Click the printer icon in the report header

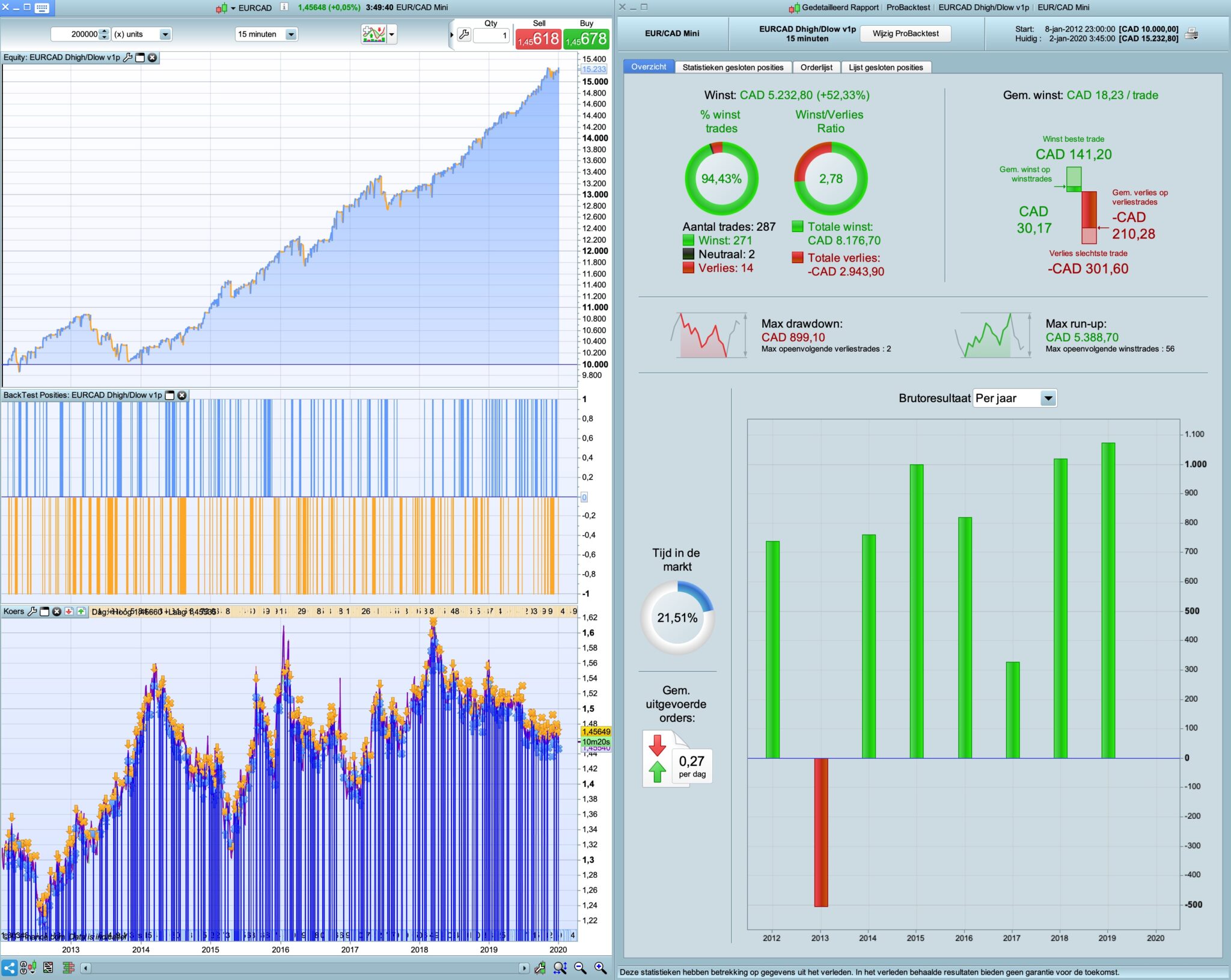click(x=1191, y=34)
